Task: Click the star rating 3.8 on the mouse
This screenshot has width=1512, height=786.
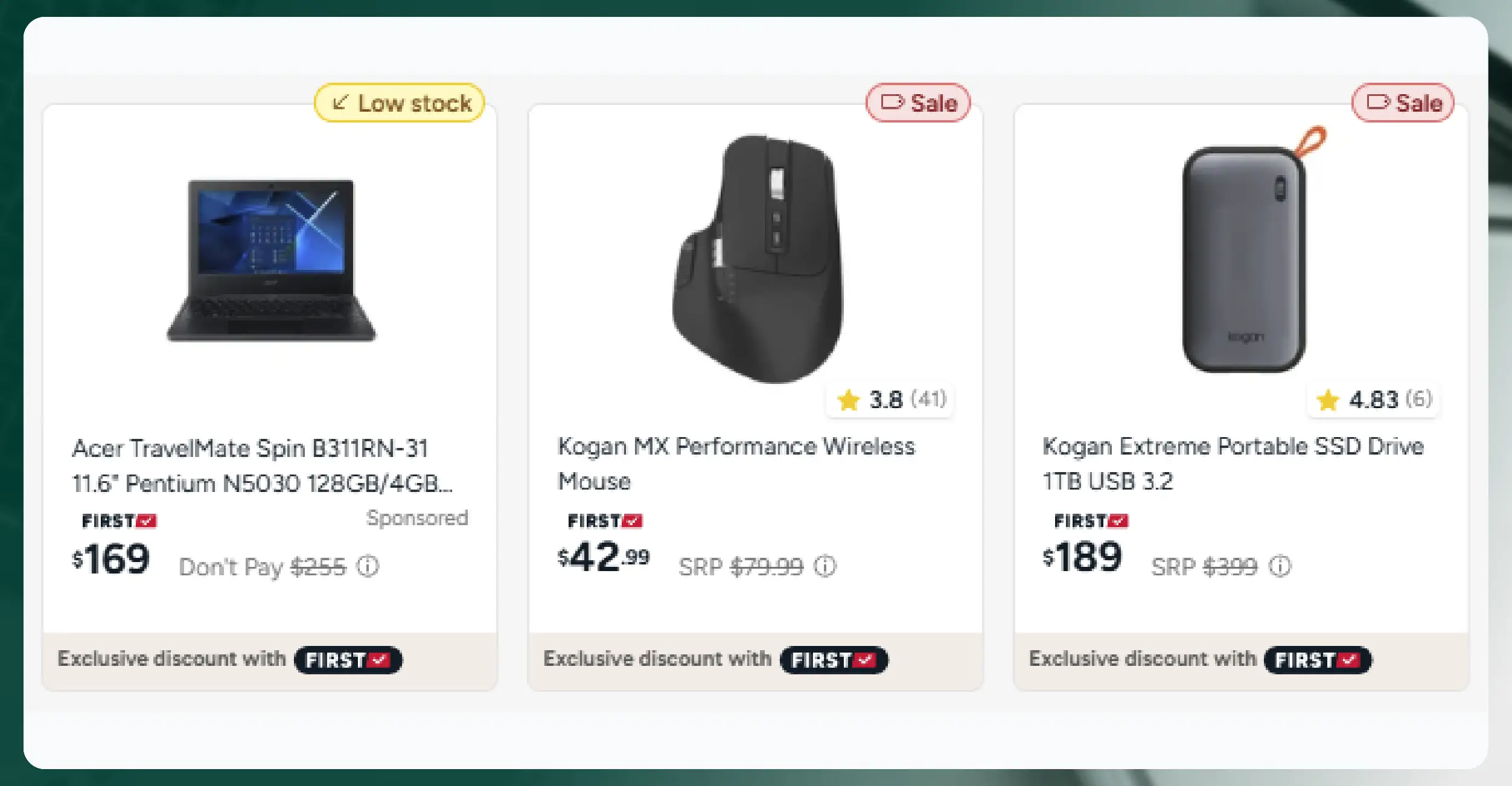Action: pyautogui.click(x=890, y=400)
